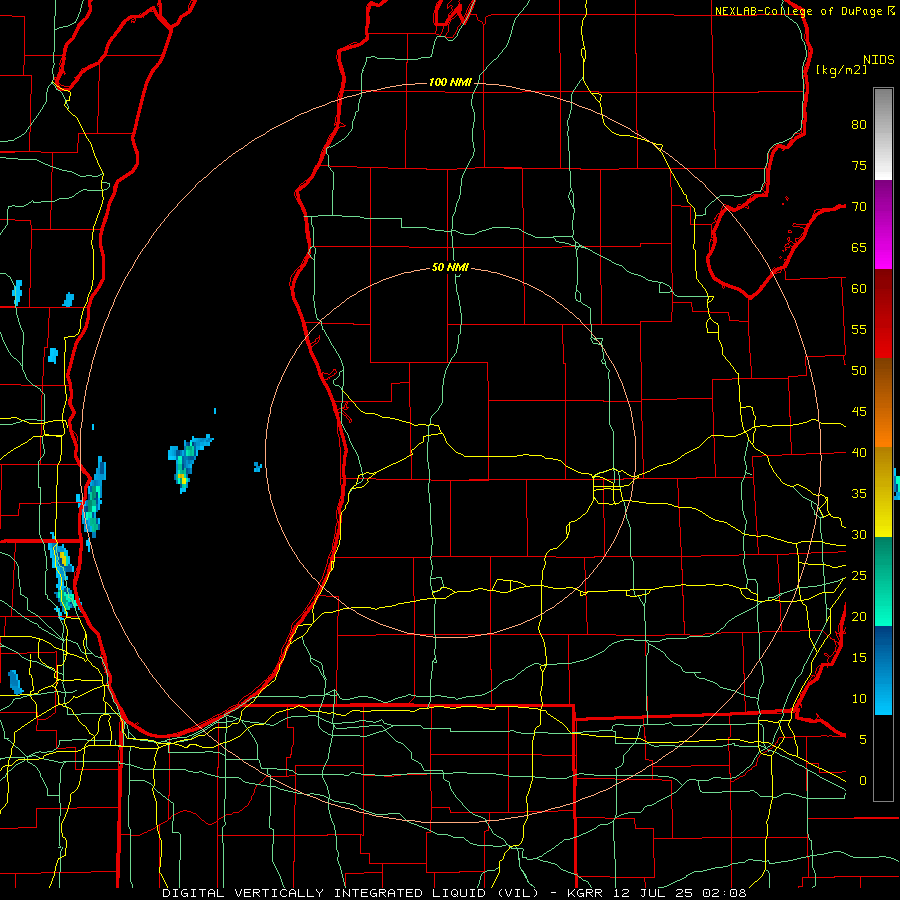Click the [kg/m2] units label

(x=841, y=70)
